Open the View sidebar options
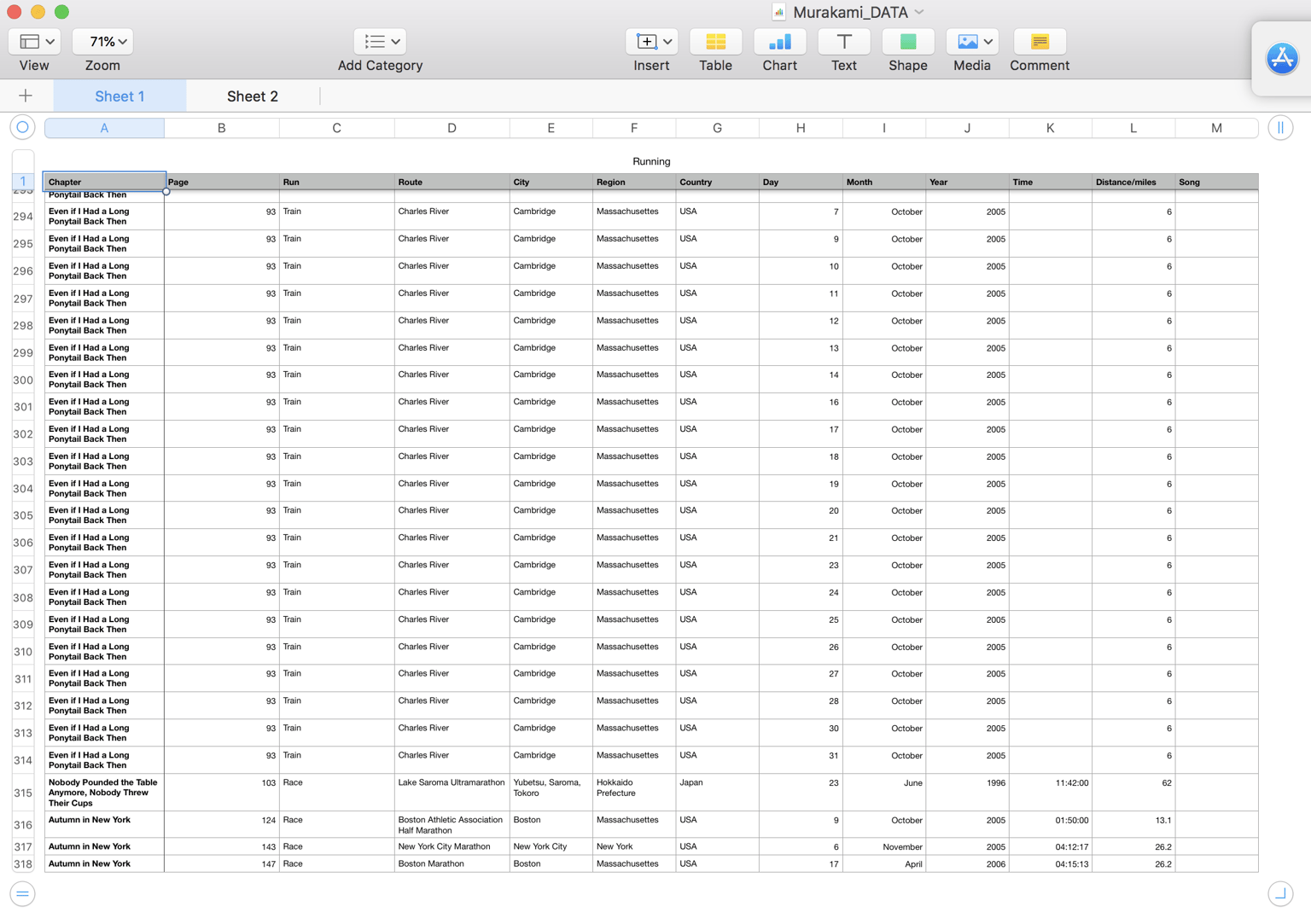Image resolution: width=1311 pixels, height=924 pixels. coord(34,42)
